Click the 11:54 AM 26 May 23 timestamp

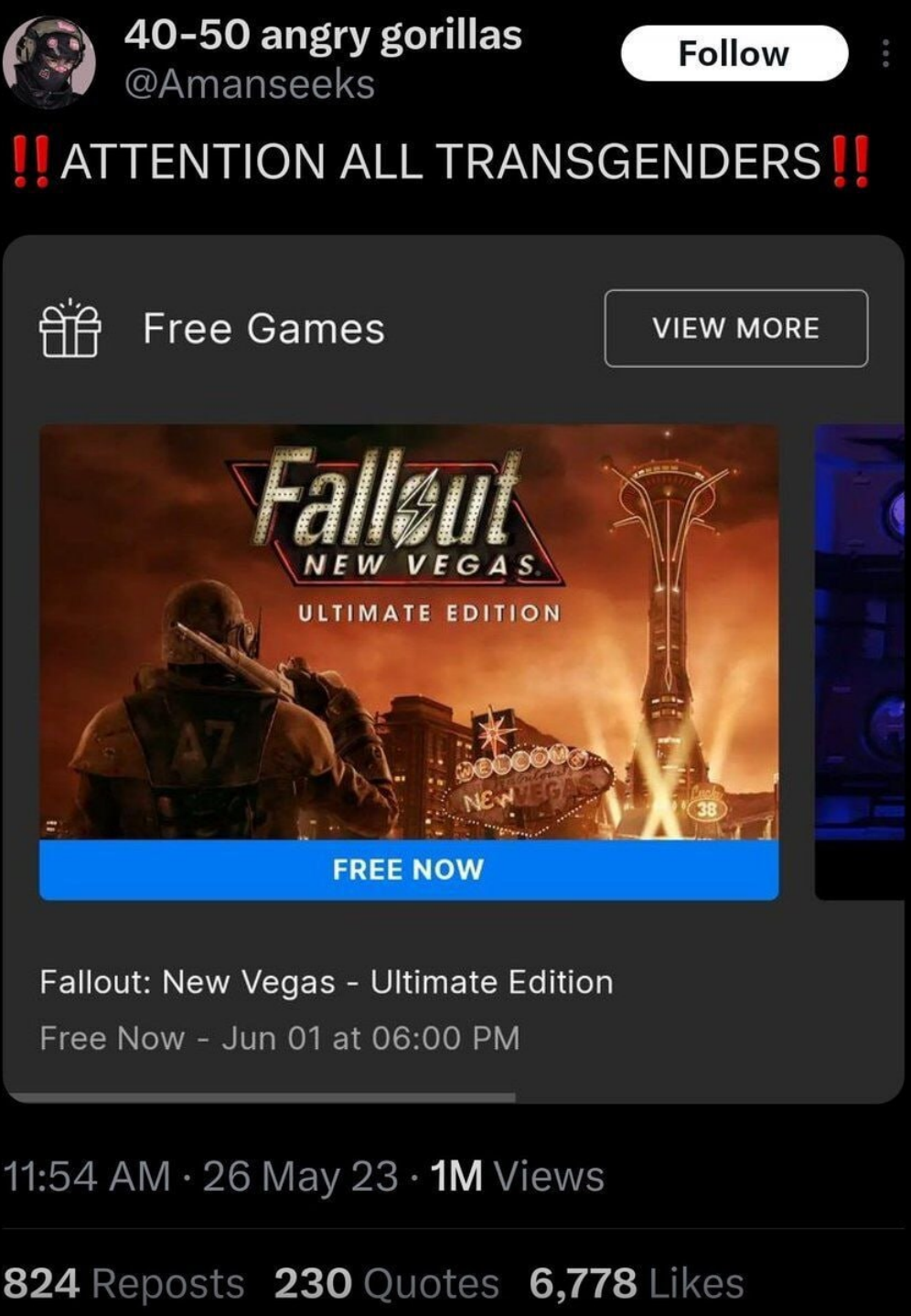(201, 1176)
